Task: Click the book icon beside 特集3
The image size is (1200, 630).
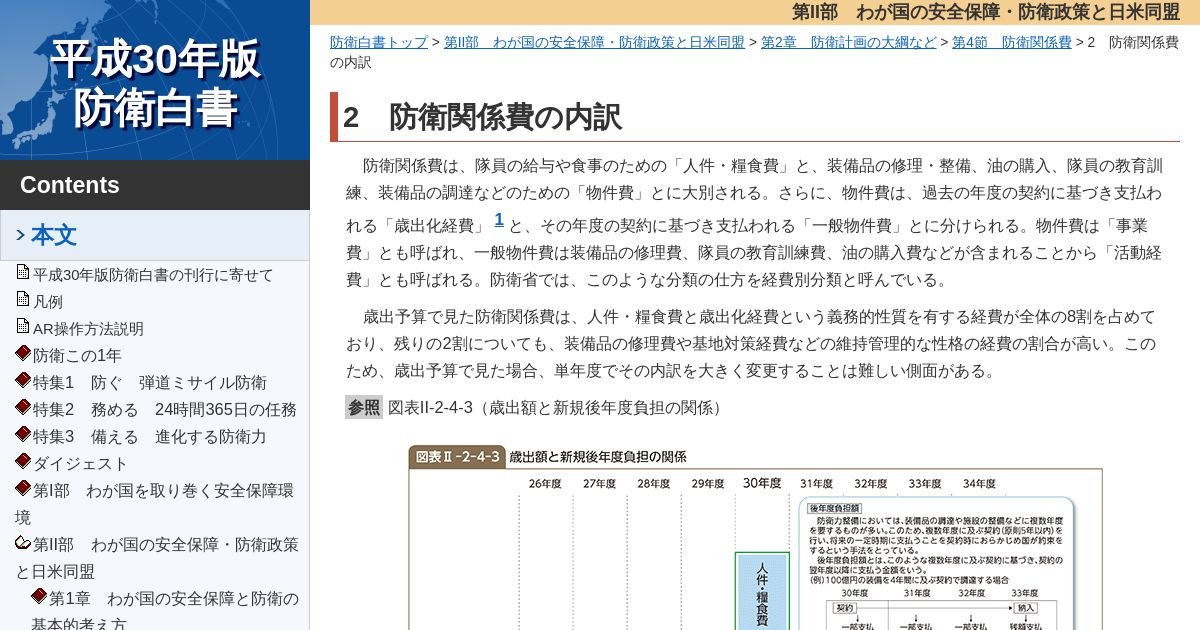Action: tap(23, 434)
